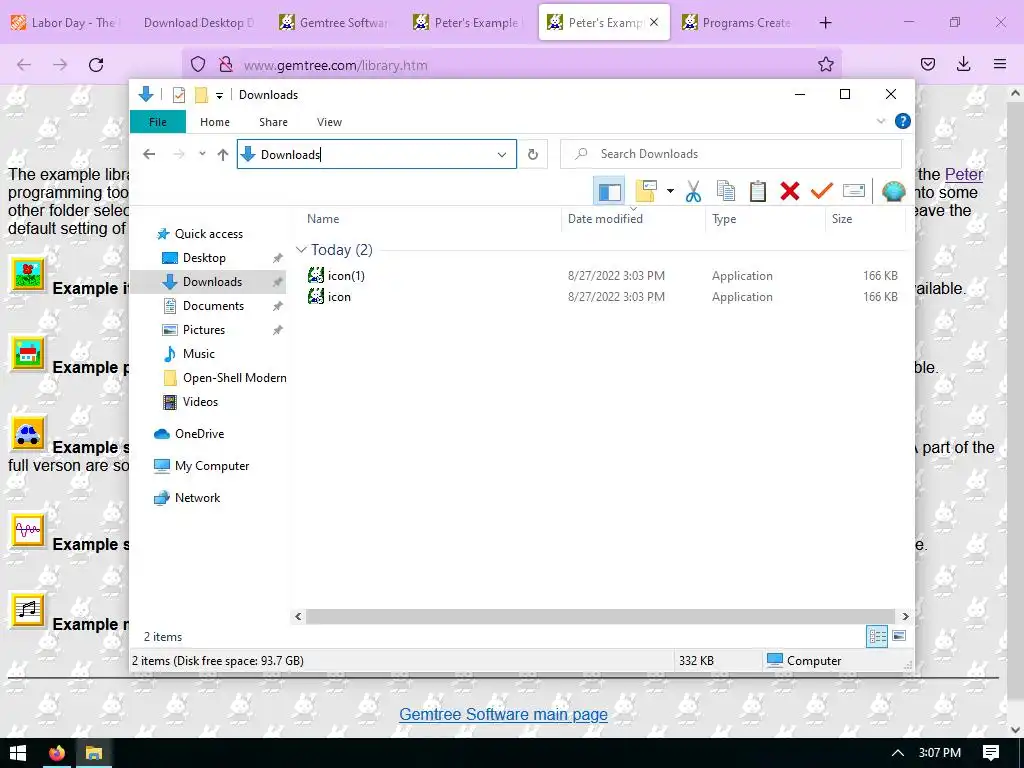
Task: Click the Properties quick access checkmark icon
Action: 178,95
